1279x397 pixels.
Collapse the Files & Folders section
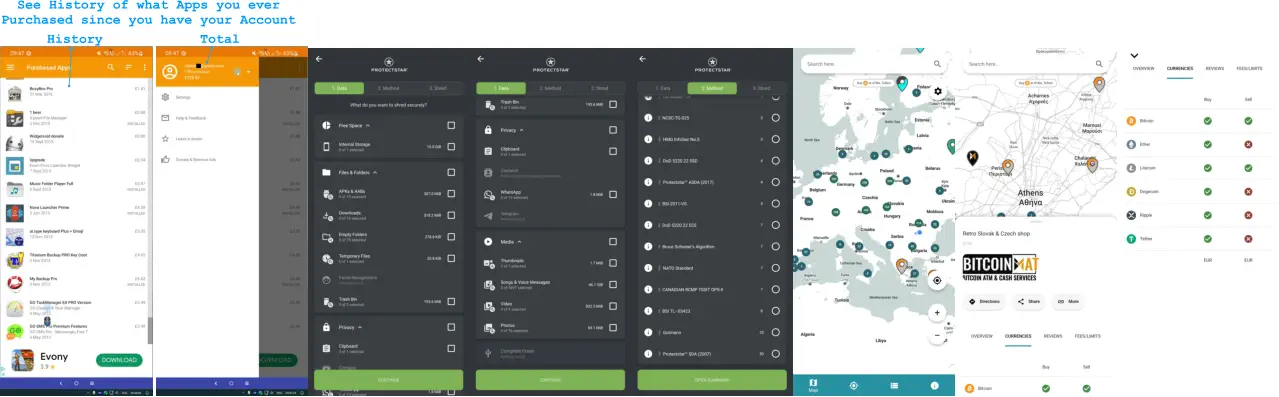pos(376,173)
